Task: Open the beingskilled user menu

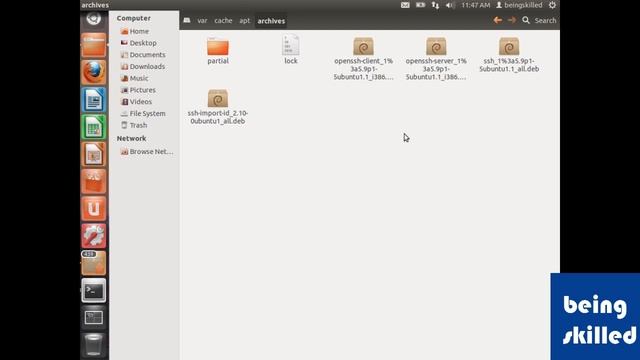Action: tap(519, 5)
